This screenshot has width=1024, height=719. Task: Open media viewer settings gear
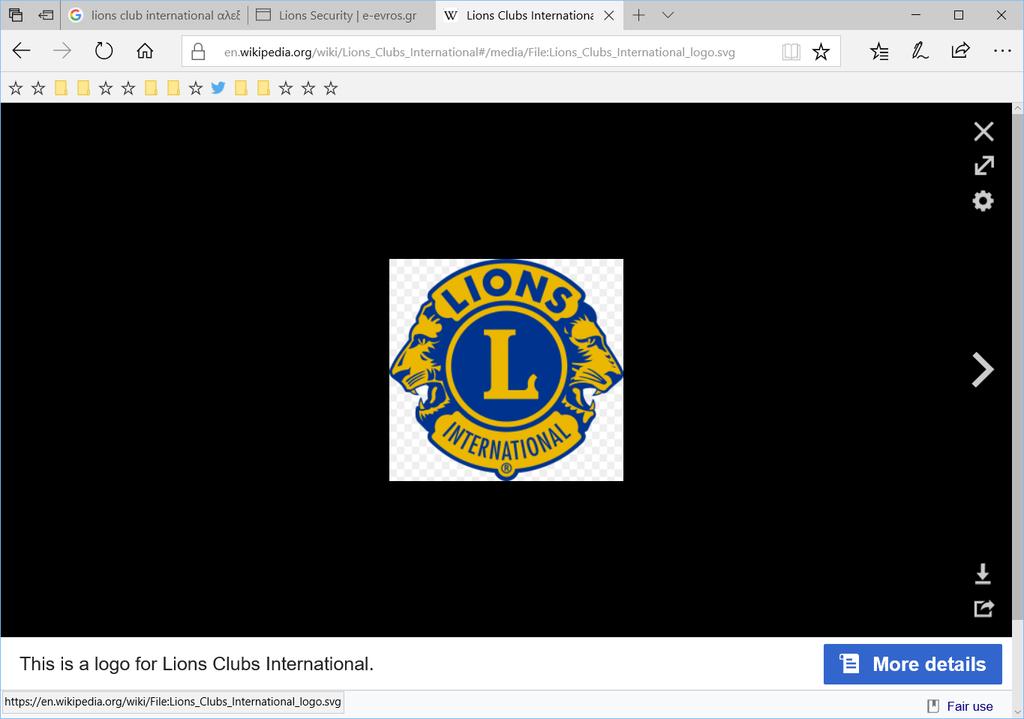(x=983, y=200)
